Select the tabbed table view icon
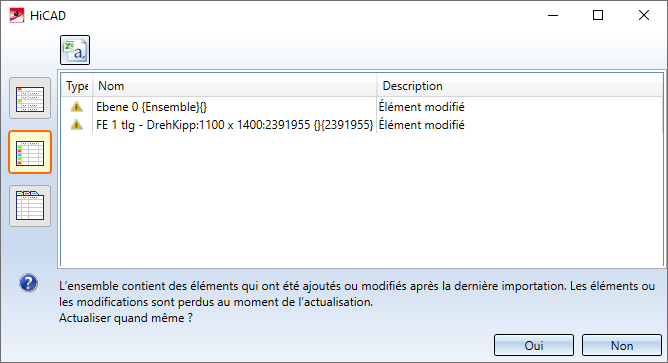 tap(30, 206)
